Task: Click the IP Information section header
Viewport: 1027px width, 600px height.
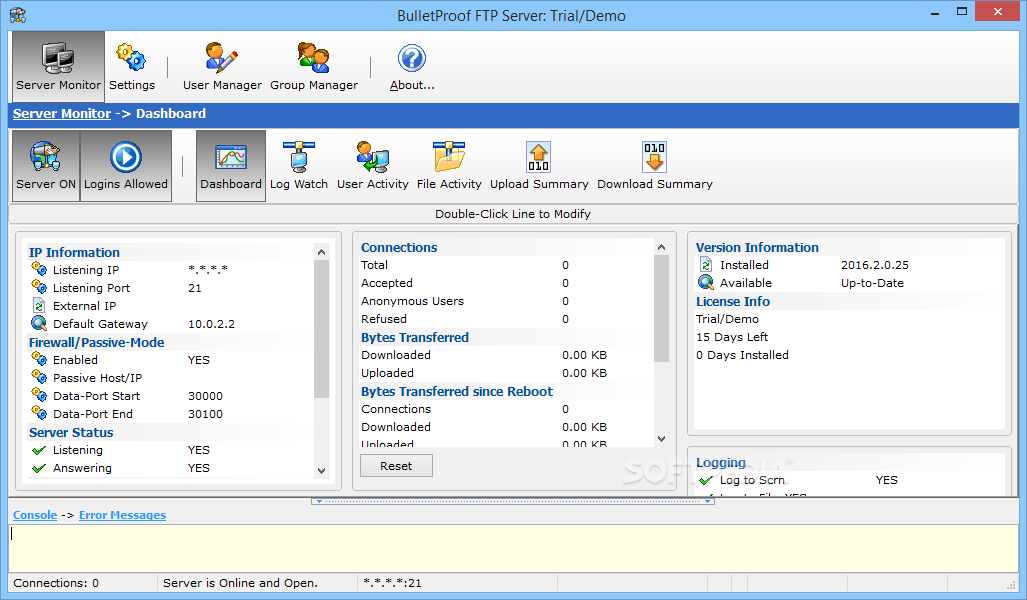Action: tap(74, 252)
